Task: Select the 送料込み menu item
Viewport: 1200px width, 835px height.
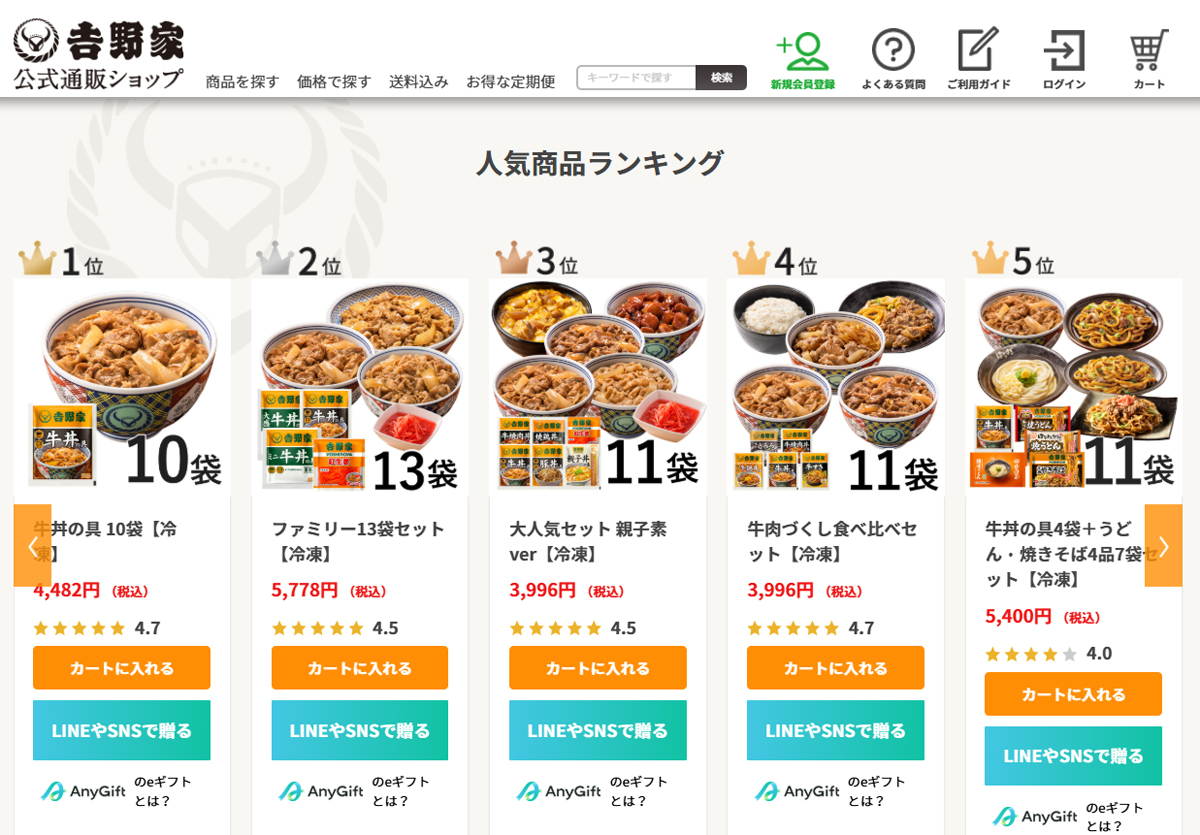Action: 419,81
